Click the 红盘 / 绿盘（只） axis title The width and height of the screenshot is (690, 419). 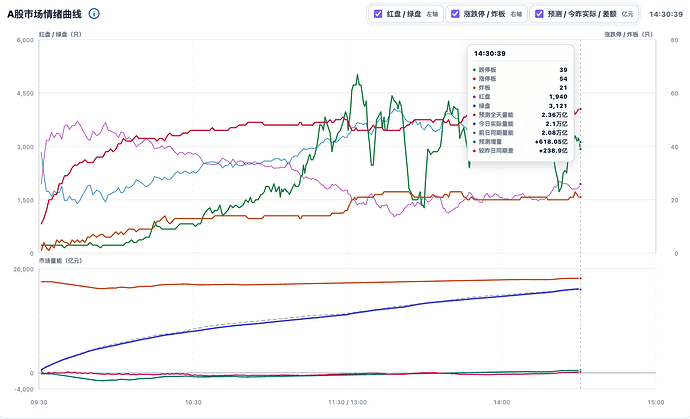(60, 34)
